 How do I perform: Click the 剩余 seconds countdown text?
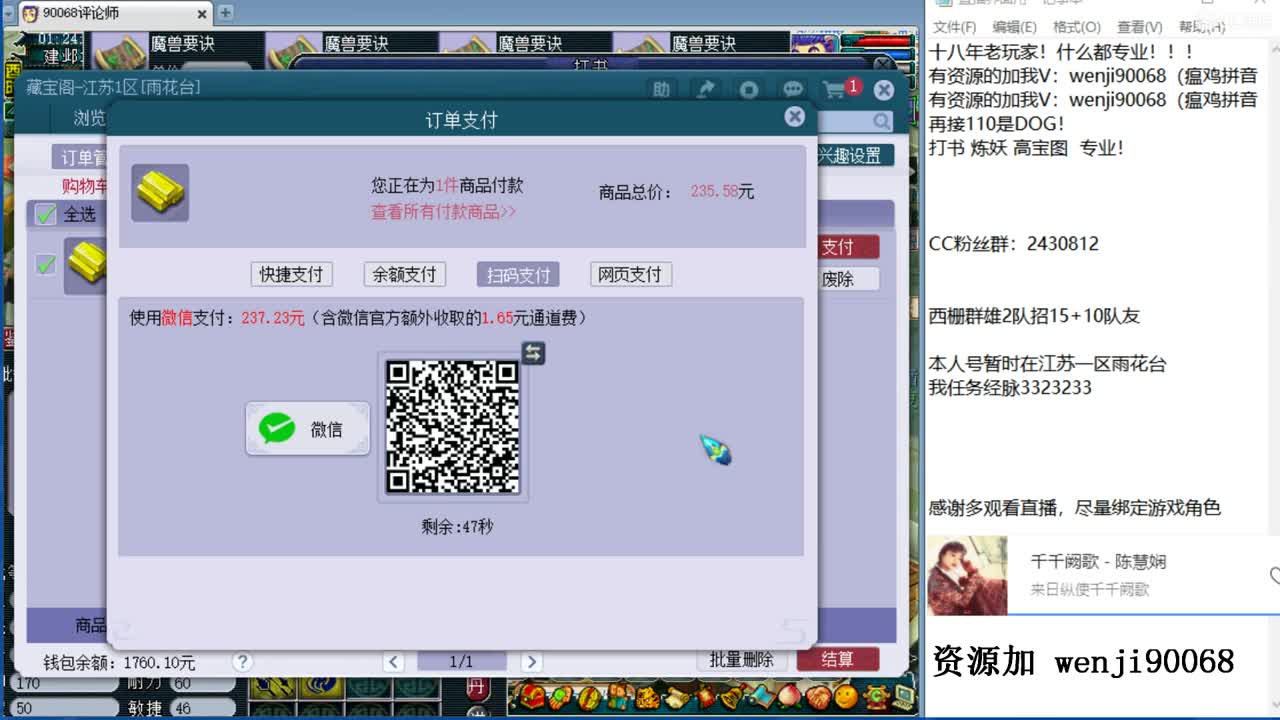click(x=457, y=526)
